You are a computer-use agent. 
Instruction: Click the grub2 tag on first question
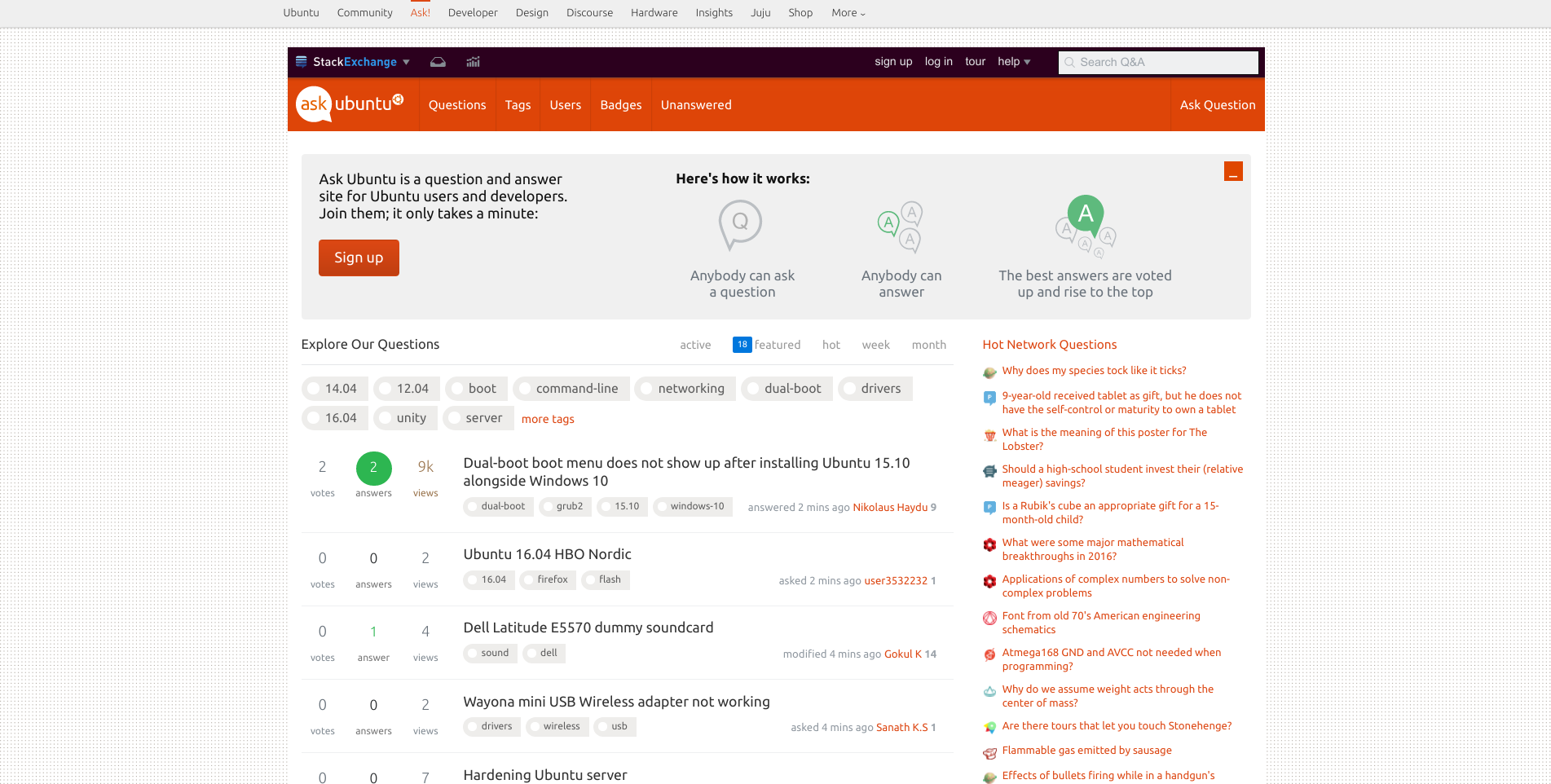point(565,507)
